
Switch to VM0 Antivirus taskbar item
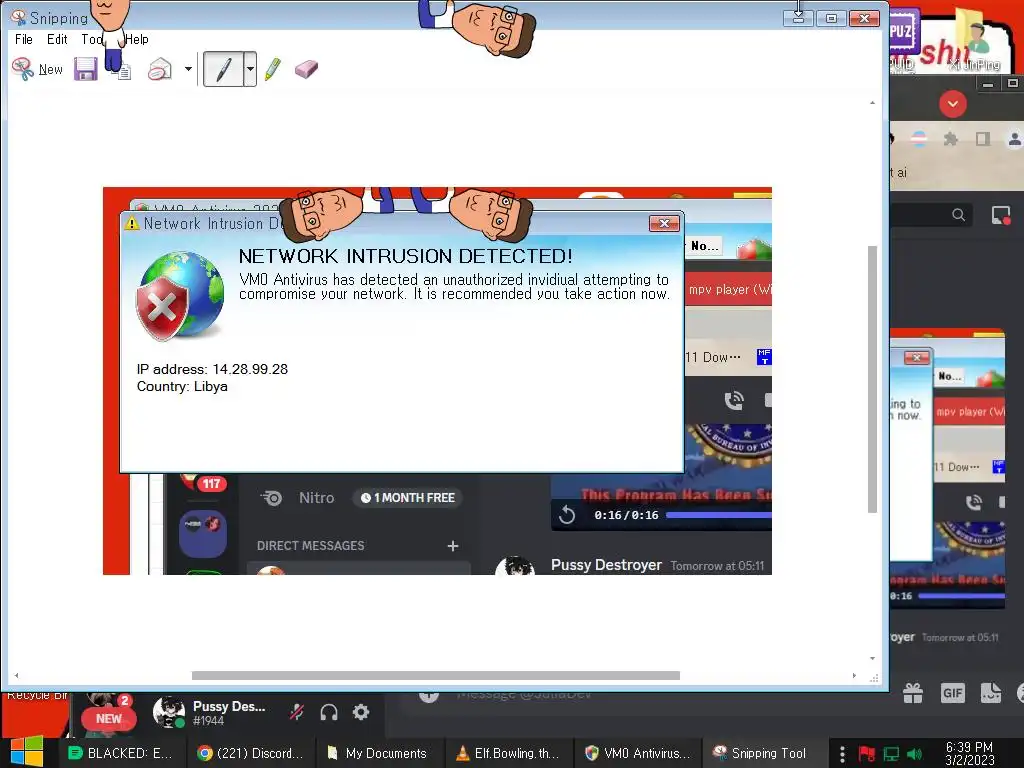click(637, 753)
